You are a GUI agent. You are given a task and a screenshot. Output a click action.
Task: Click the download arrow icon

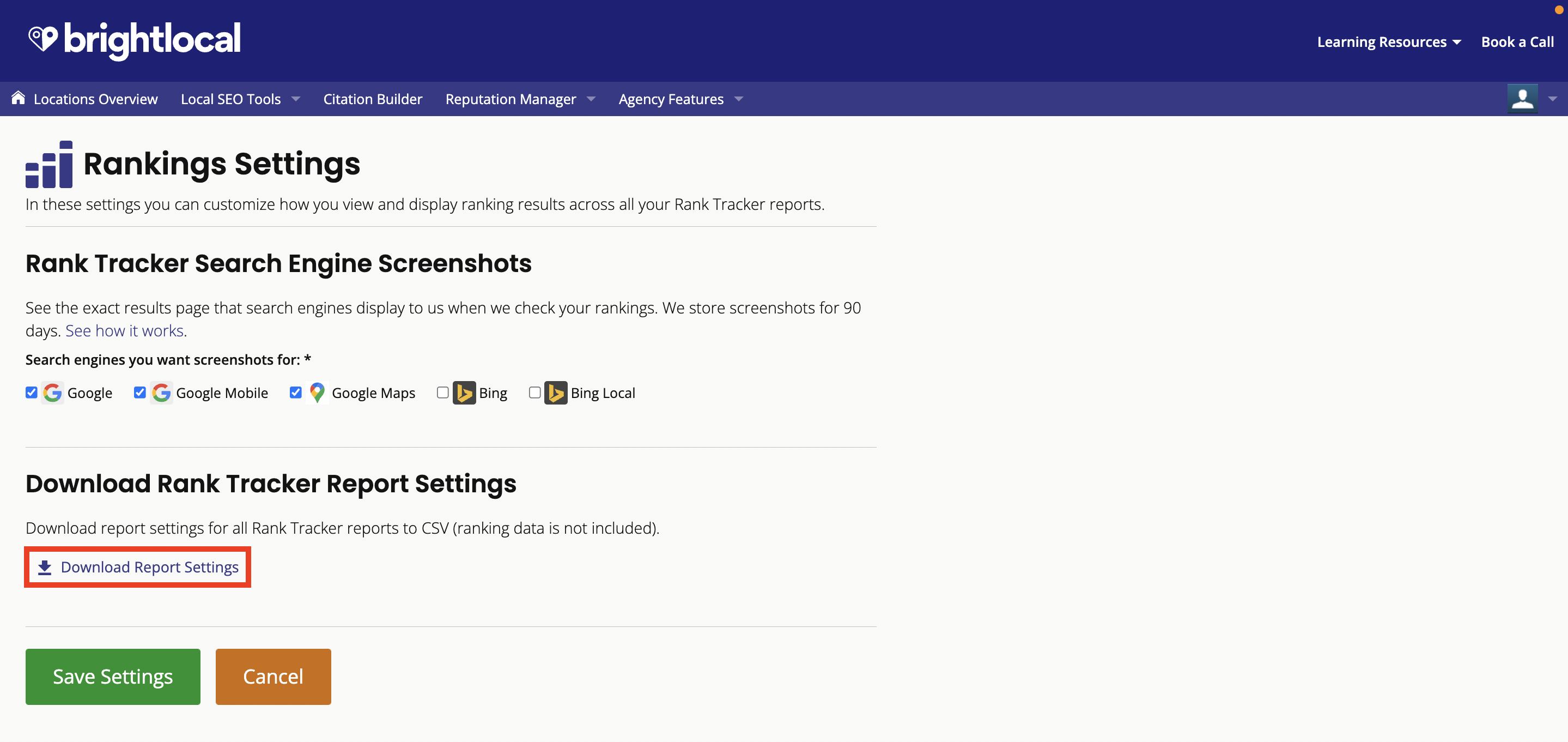pyautogui.click(x=45, y=568)
